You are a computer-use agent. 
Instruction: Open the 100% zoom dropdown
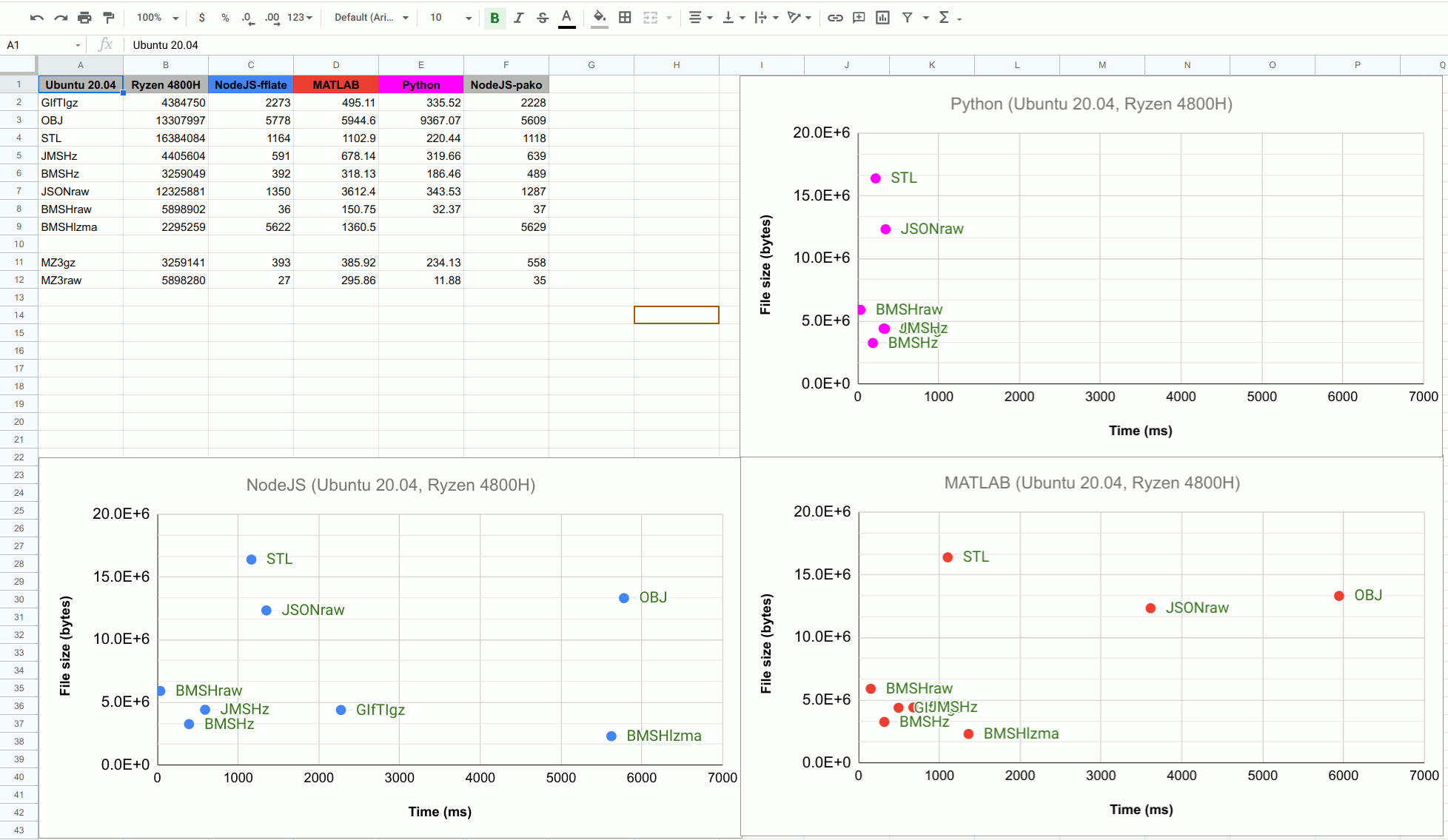[158, 18]
